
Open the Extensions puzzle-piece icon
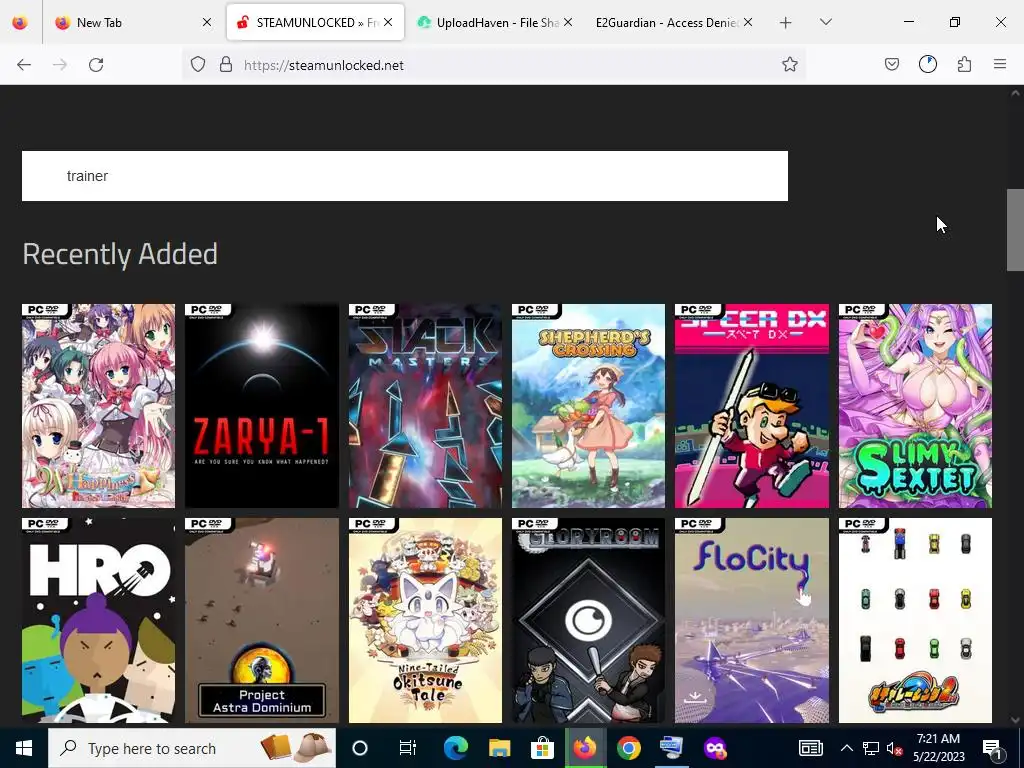click(x=964, y=65)
